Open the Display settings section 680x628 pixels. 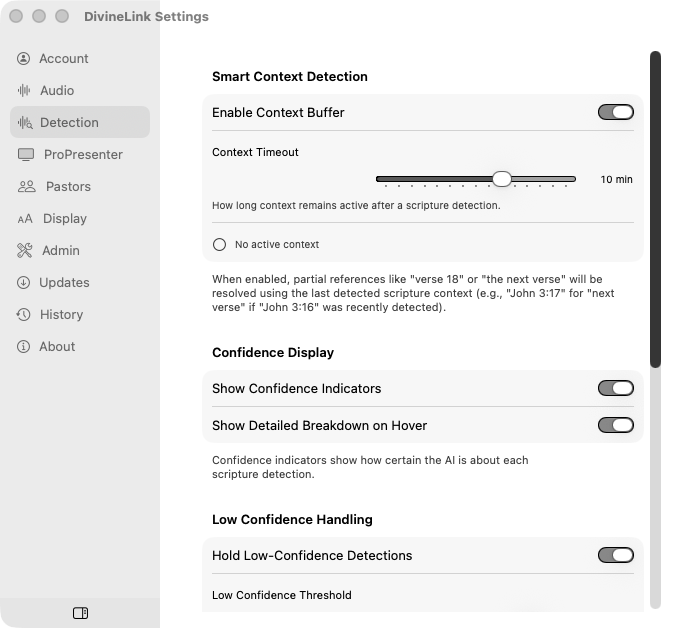pyautogui.click(x=80, y=219)
